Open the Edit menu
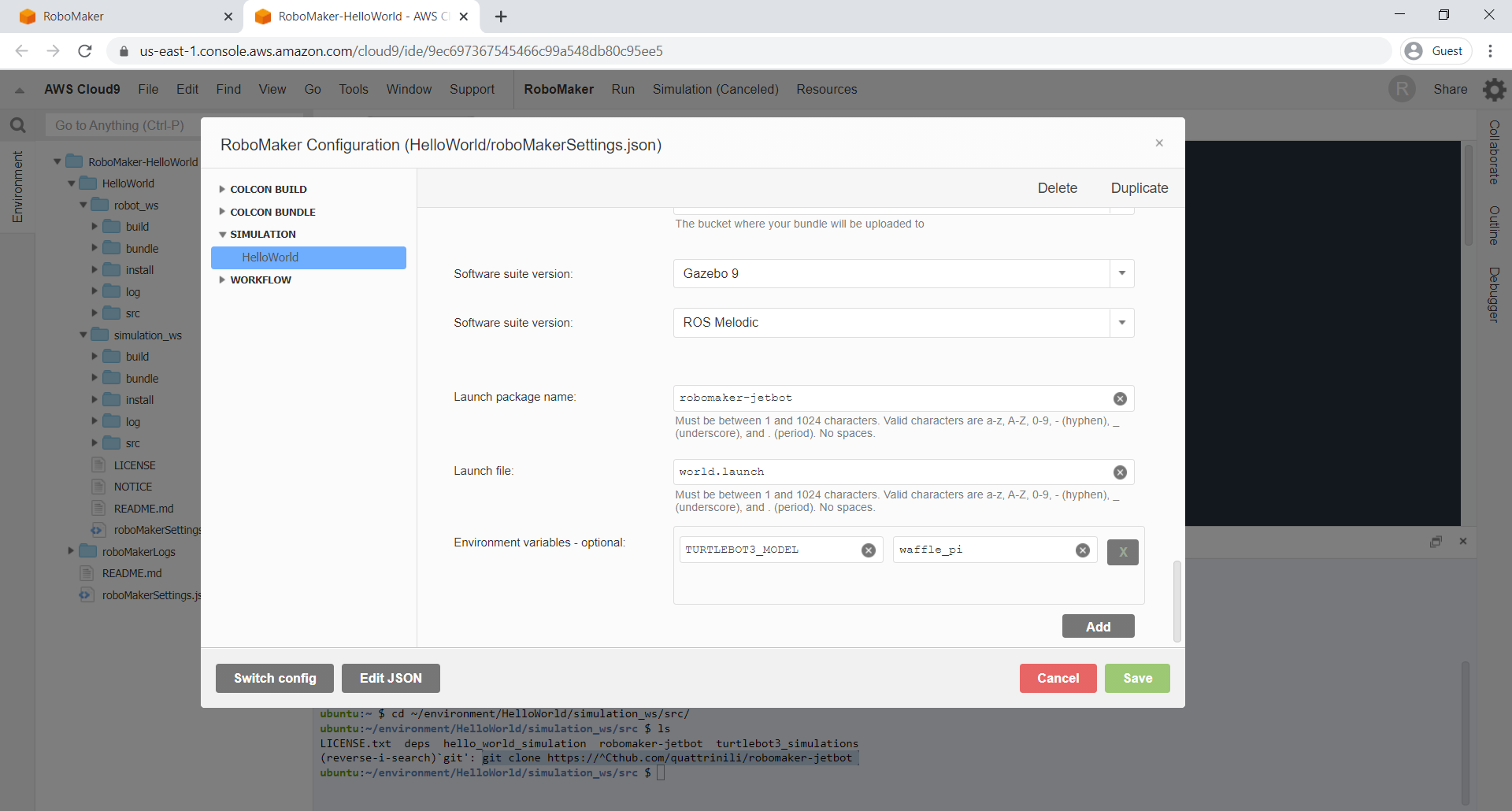The image size is (1512, 811). point(187,90)
